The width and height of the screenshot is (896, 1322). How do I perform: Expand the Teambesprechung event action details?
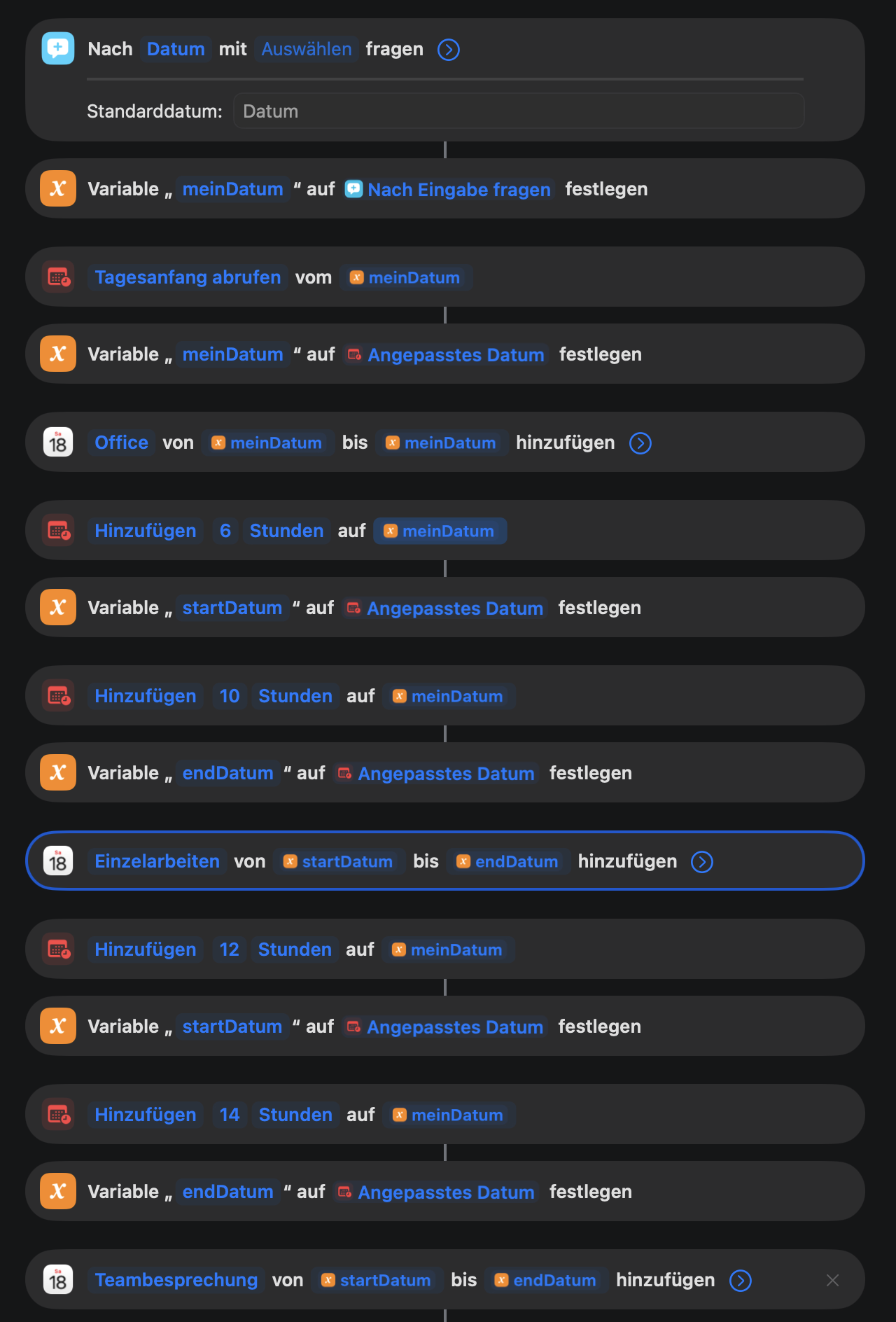coord(741,1281)
